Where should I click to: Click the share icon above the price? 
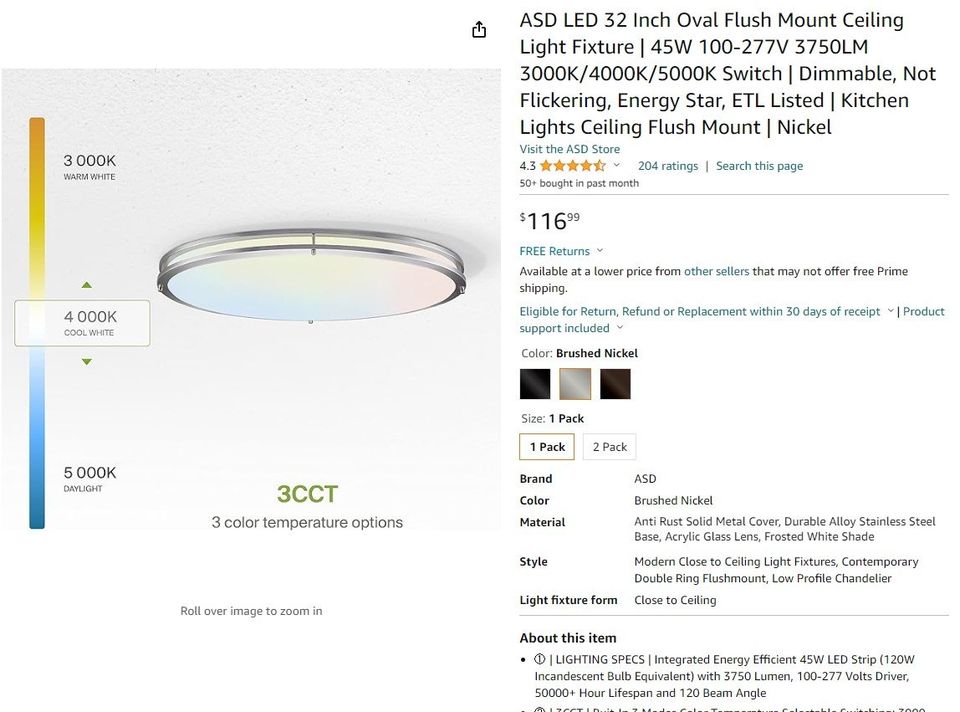tap(479, 29)
